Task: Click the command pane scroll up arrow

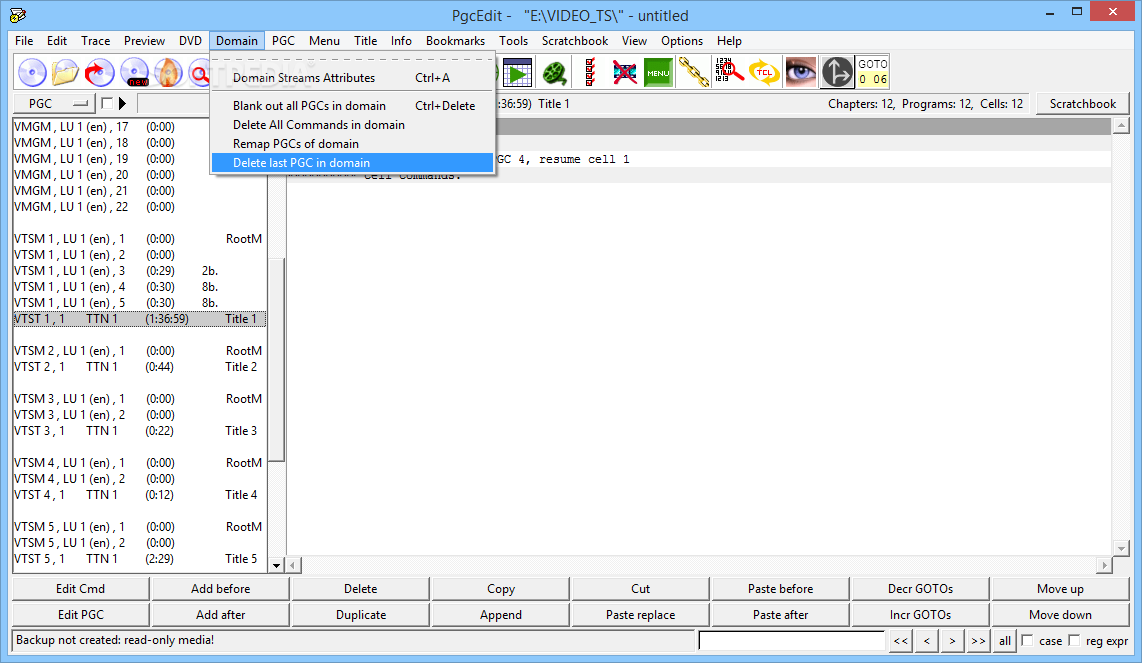Action: pyautogui.click(x=1121, y=126)
